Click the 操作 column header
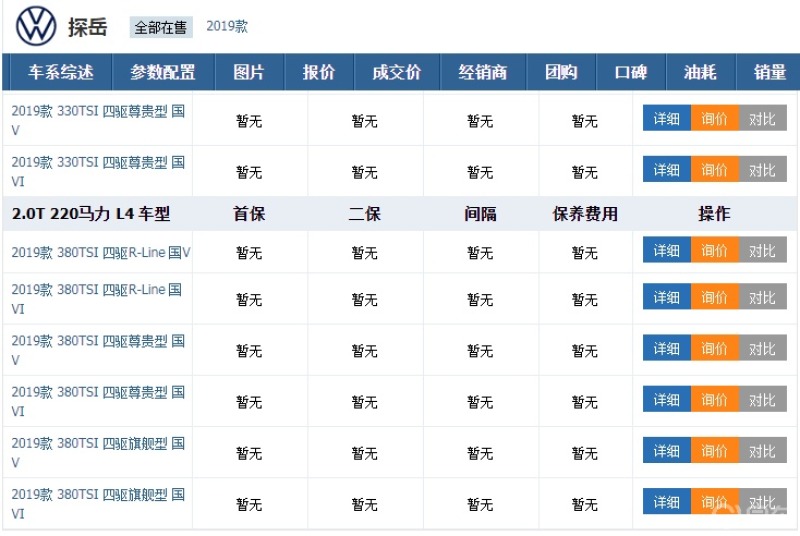This screenshot has width=800, height=536. [x=714, y=213]
